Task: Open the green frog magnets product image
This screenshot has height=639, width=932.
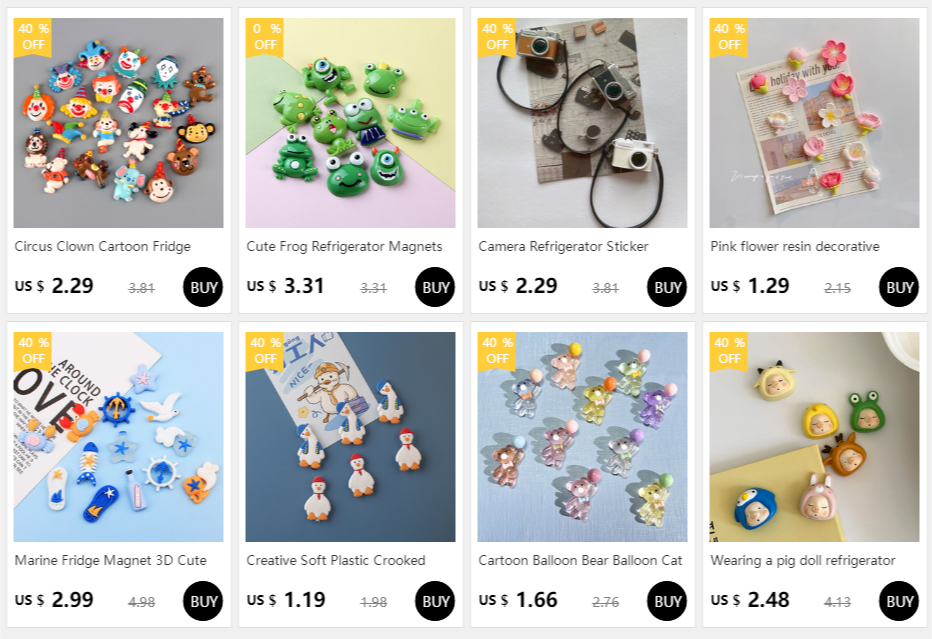Action: click(350, 122)
